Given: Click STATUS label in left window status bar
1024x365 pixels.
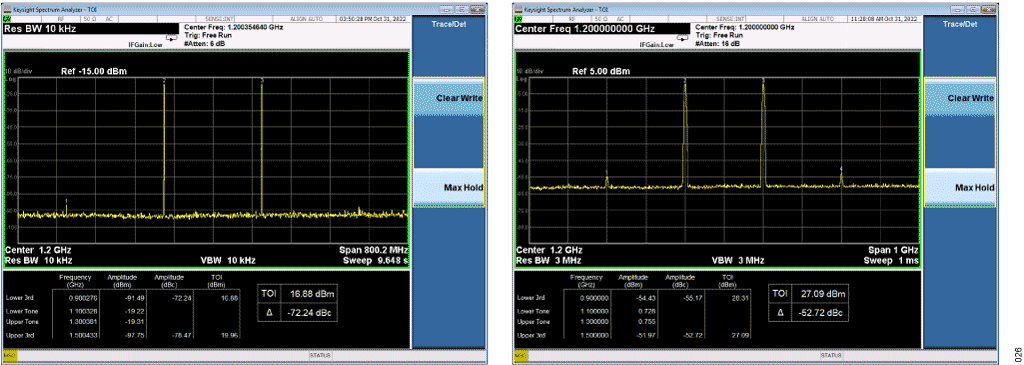Looking at the screenshot, I should tap(319, 355).
